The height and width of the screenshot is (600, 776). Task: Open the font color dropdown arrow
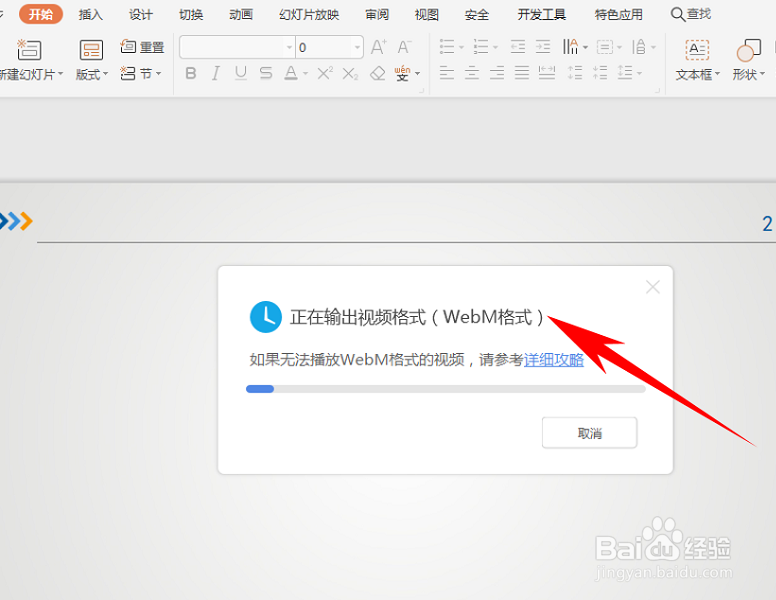click(305, 74)
